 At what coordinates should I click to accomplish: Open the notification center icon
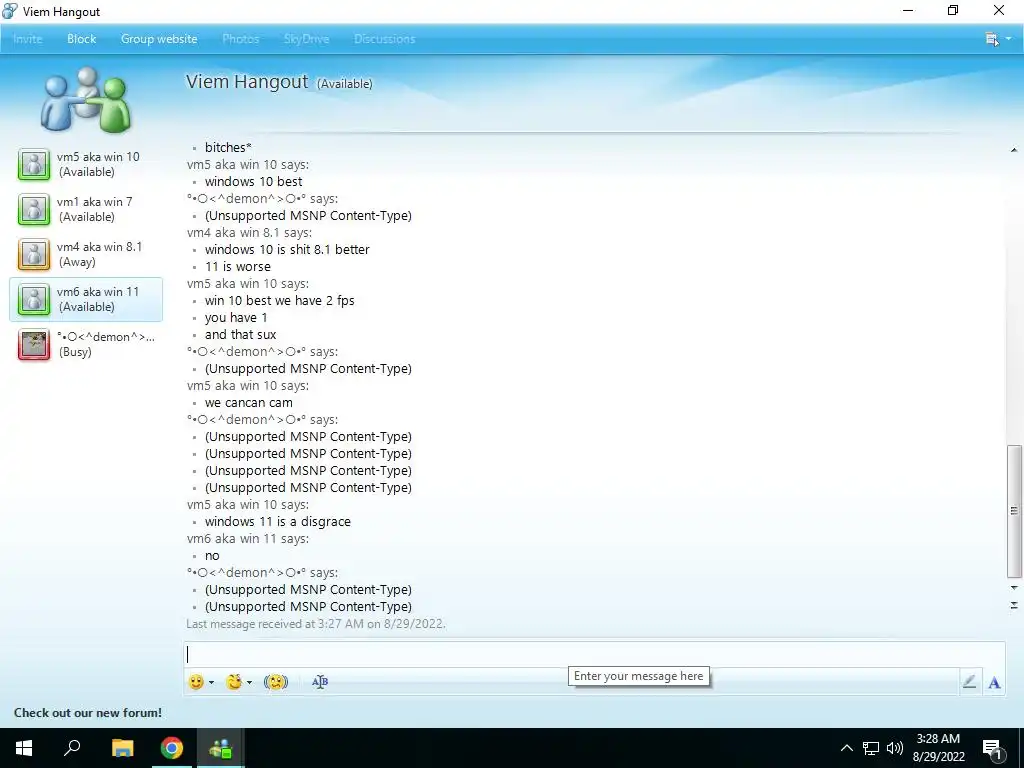click(x=992, y=748)
